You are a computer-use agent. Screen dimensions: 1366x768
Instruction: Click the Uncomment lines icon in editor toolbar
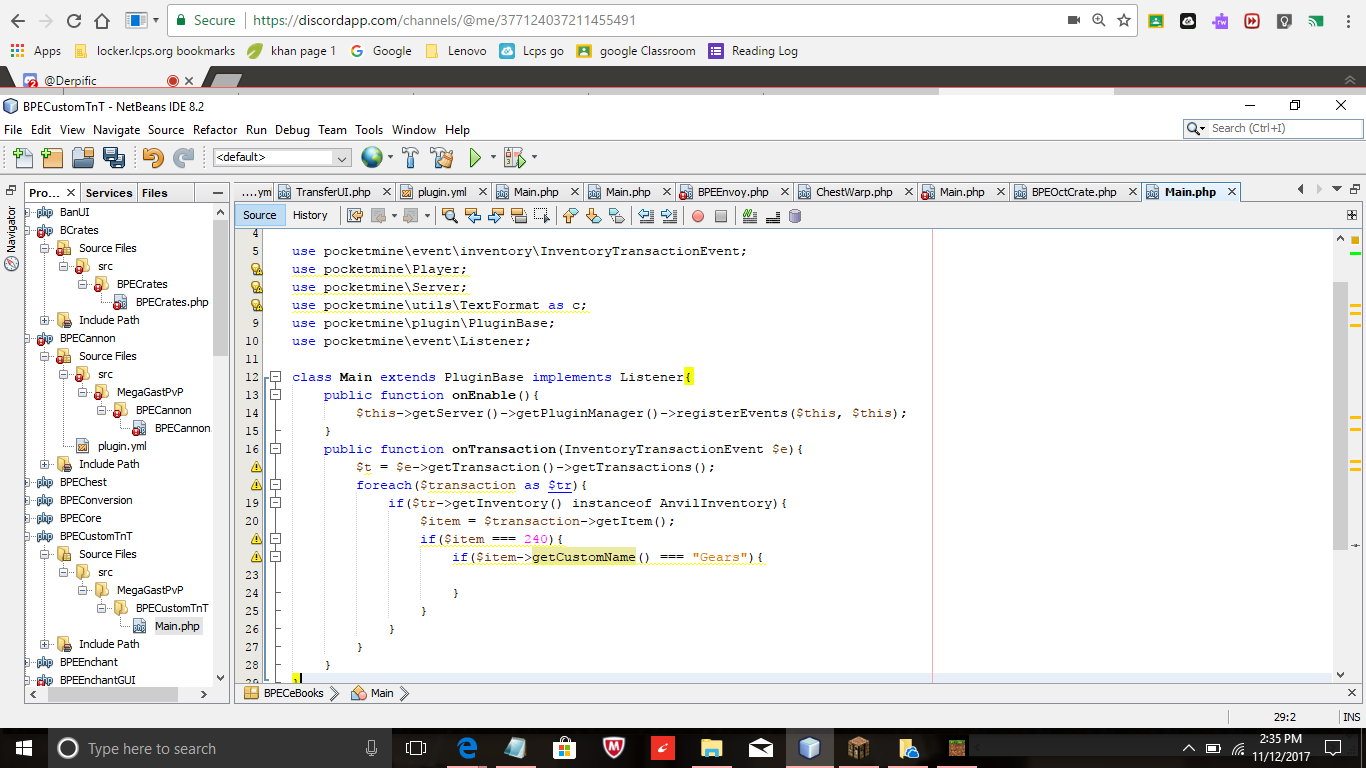coord(773,215)
